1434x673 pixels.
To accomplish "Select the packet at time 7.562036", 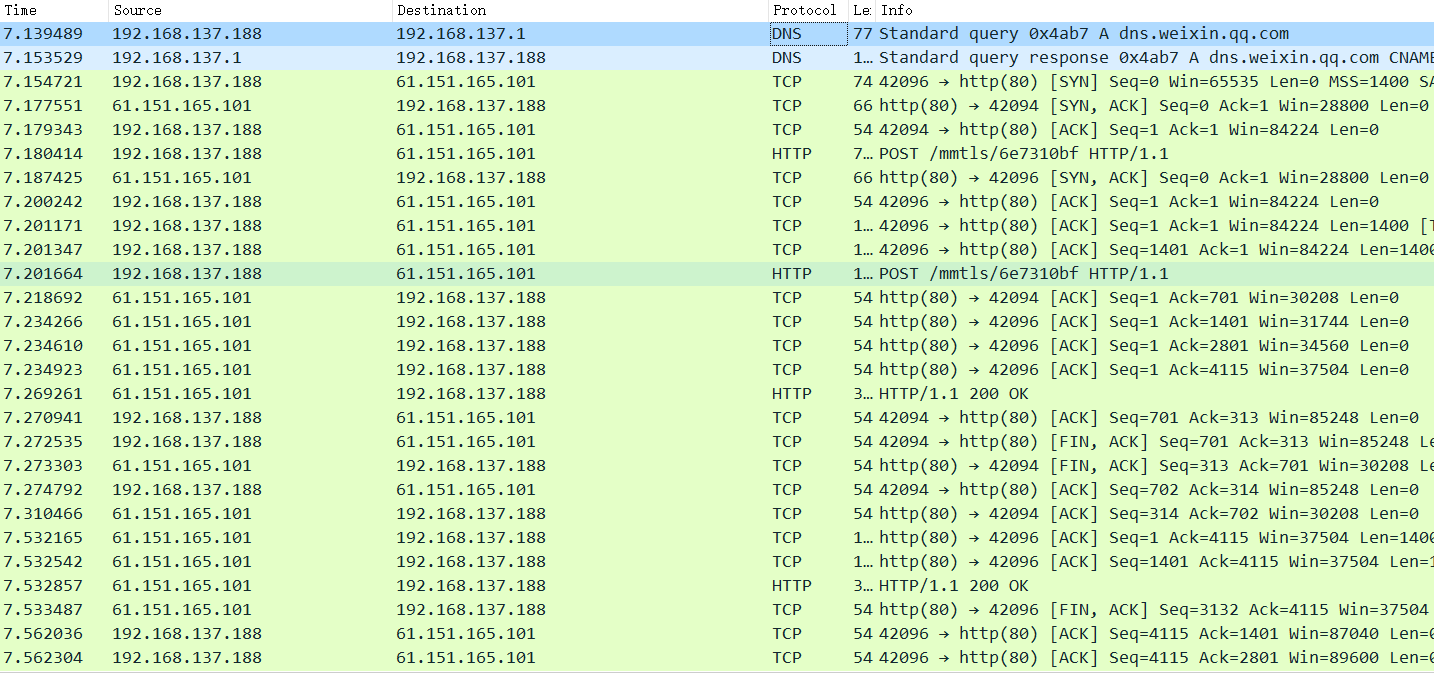I will [717, 634].
